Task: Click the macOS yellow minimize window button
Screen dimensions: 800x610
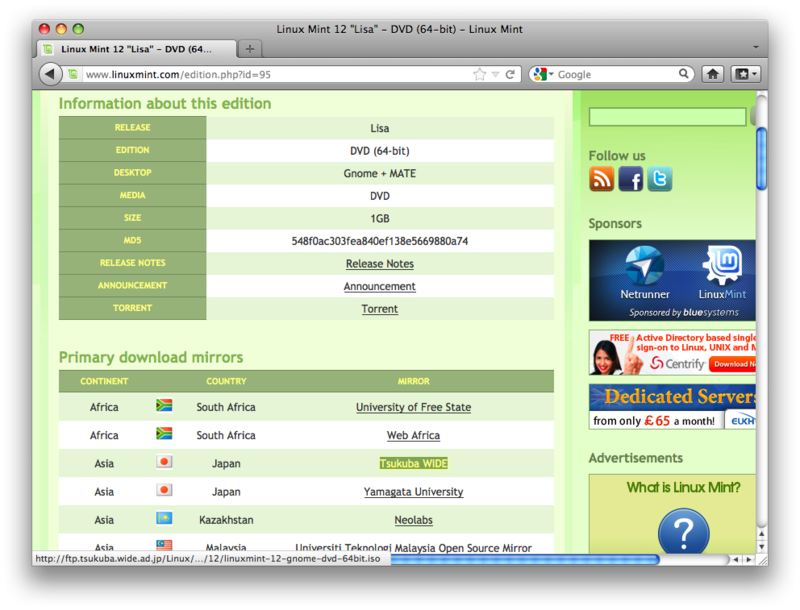Action: tap(61, 29)
